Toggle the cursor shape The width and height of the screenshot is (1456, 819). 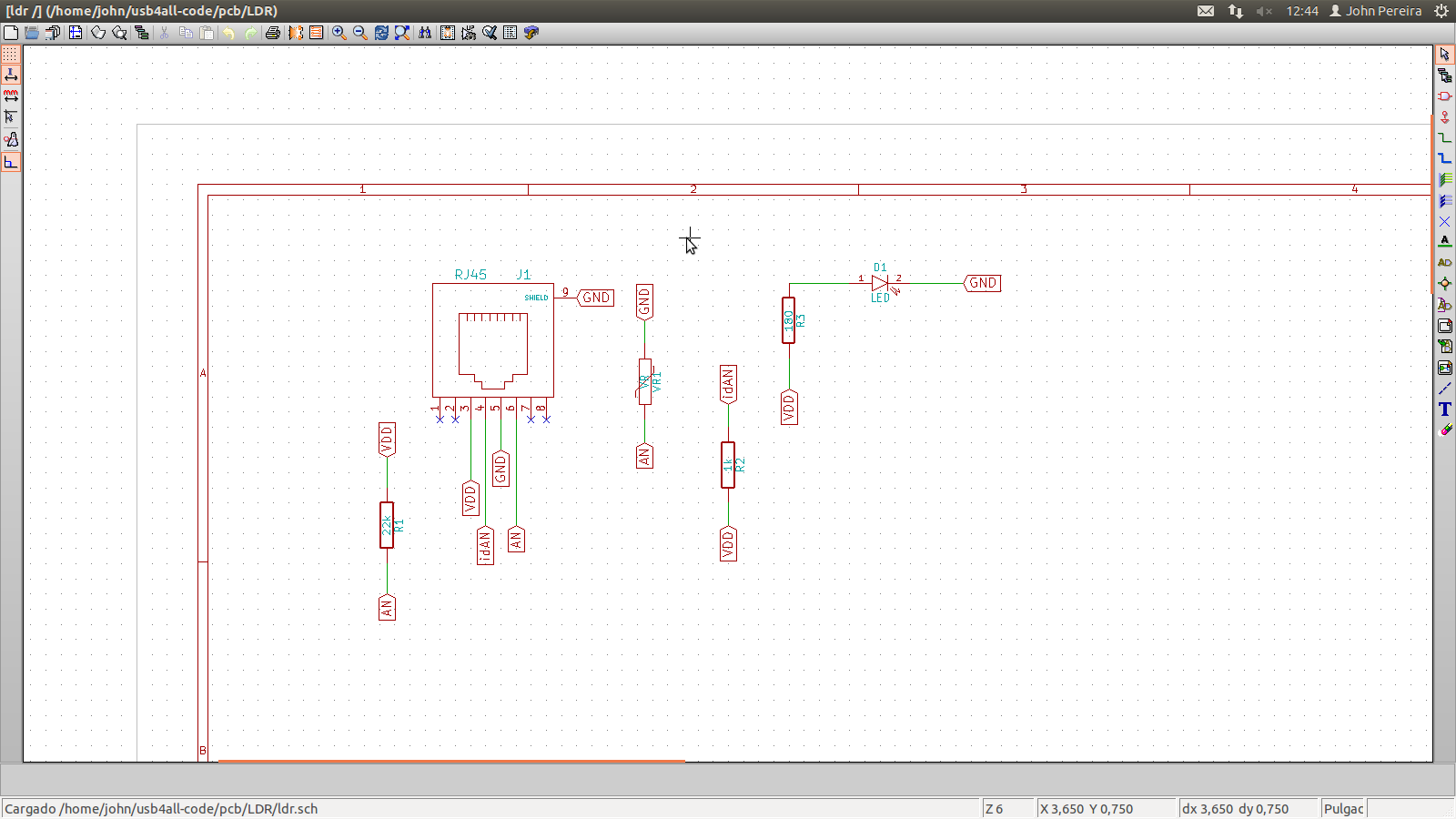(11, 116)
